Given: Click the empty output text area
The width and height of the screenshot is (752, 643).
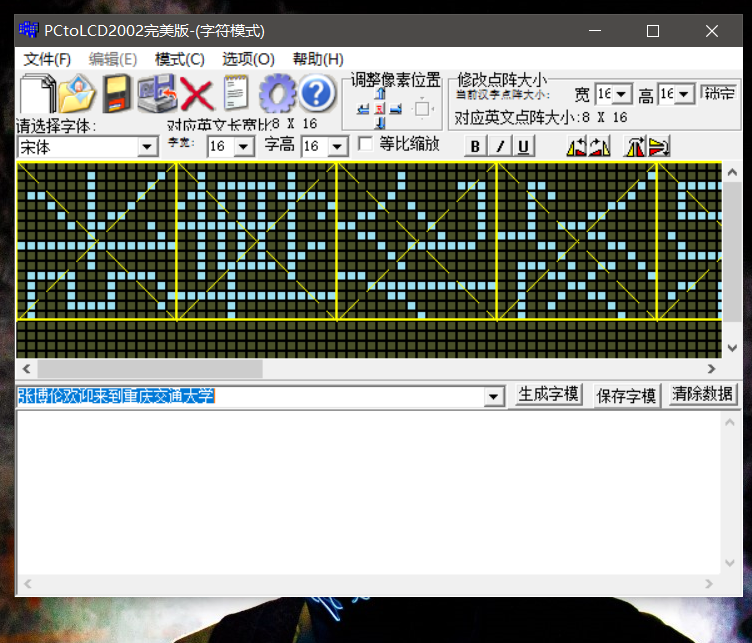Looking at the screenshot, I should pos(369,493).
